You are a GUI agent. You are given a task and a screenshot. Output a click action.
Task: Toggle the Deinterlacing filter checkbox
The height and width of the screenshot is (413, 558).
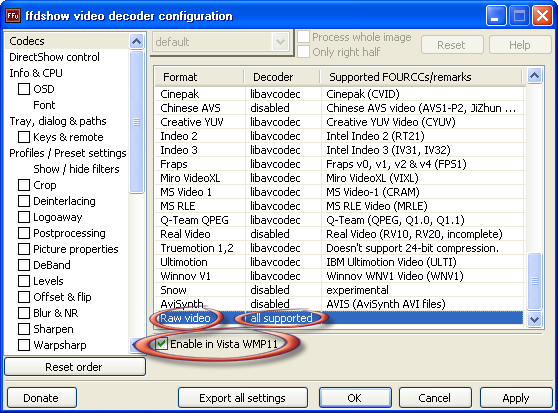24,201
